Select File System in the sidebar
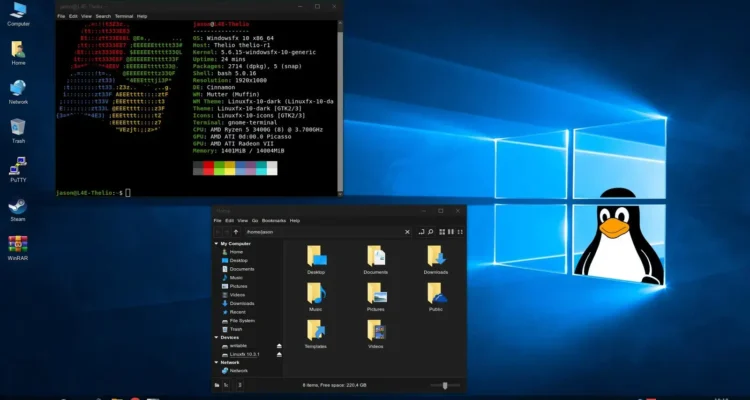The image size is (750, 400). pyautogui.click(x=242, y=320)
